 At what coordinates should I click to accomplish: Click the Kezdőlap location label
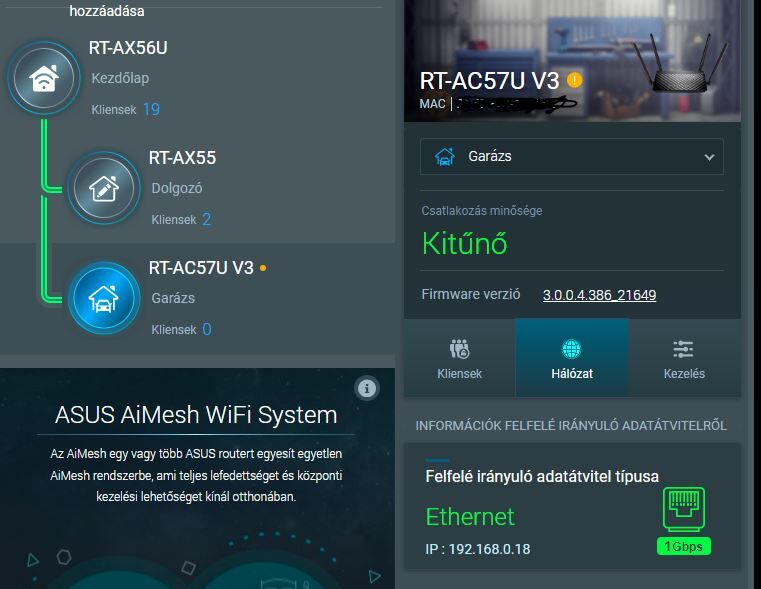point(120,78)
